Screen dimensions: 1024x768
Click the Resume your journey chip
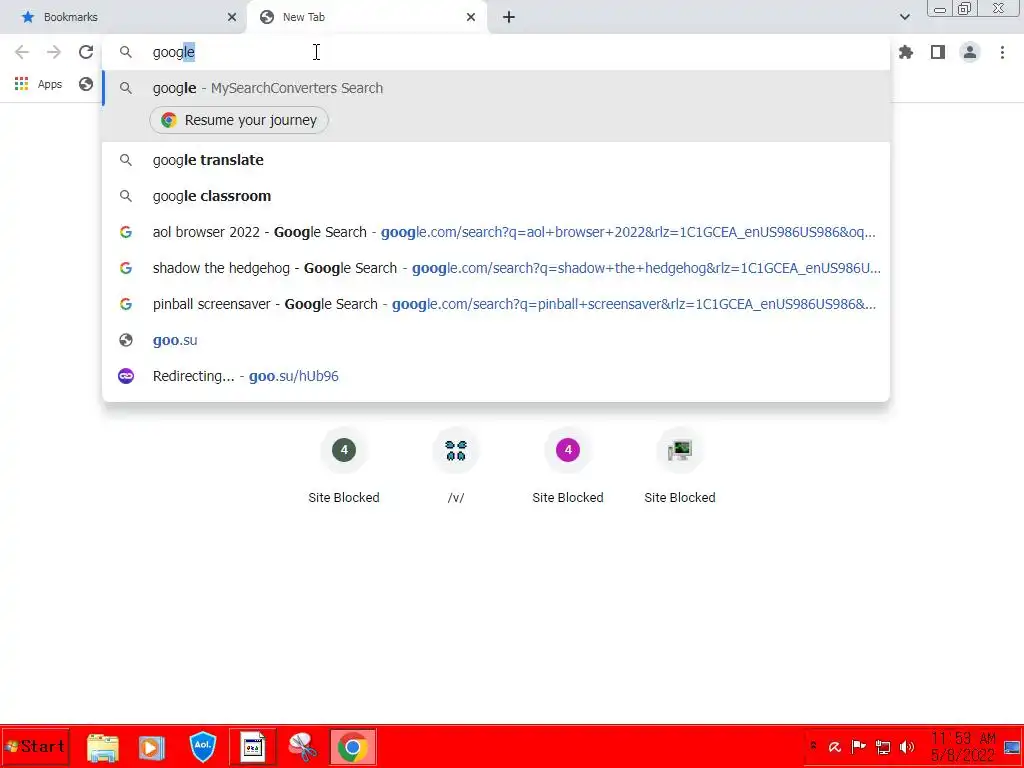[x=239, y=120]
